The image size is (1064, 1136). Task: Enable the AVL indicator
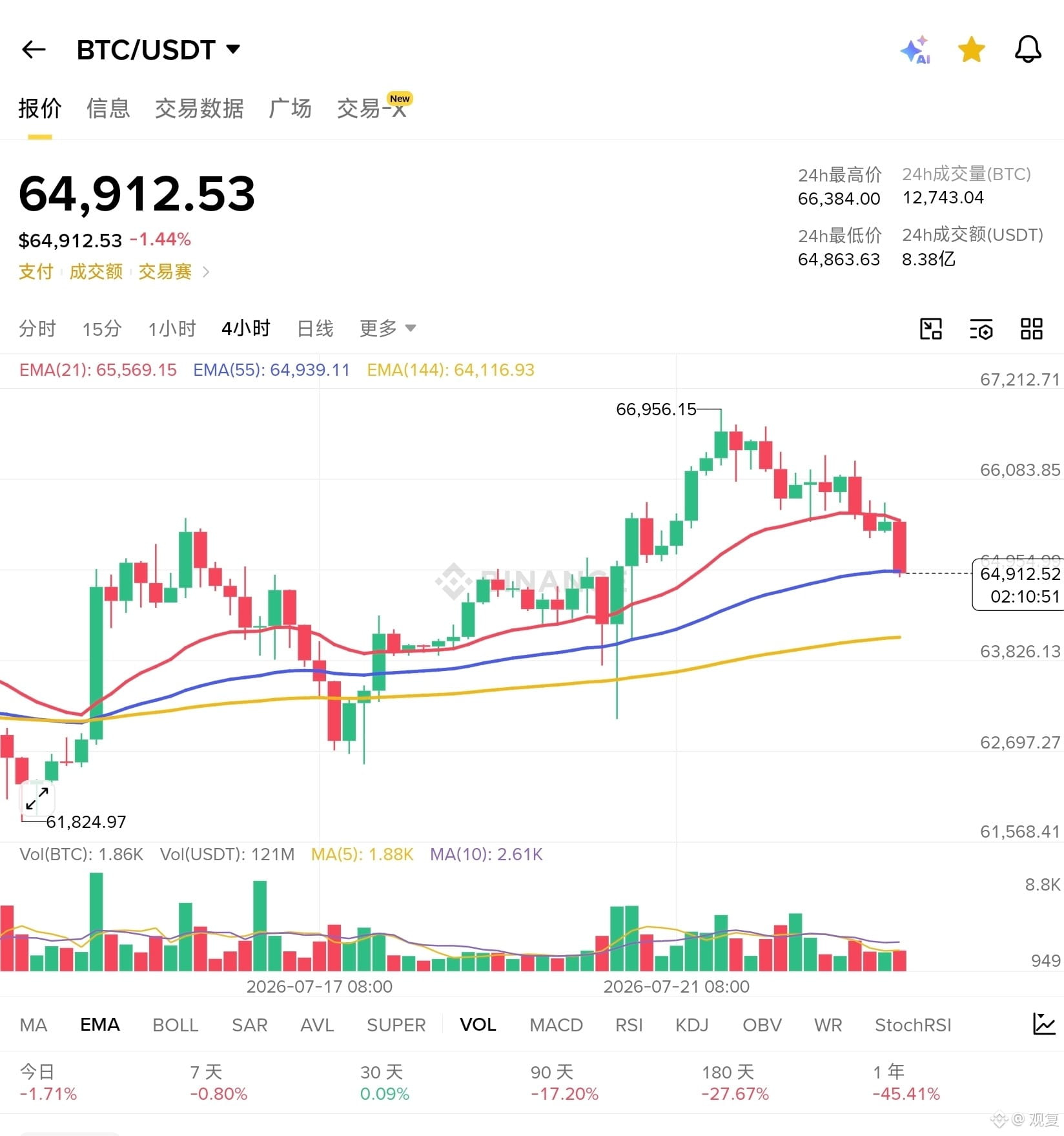[317, 1025]
